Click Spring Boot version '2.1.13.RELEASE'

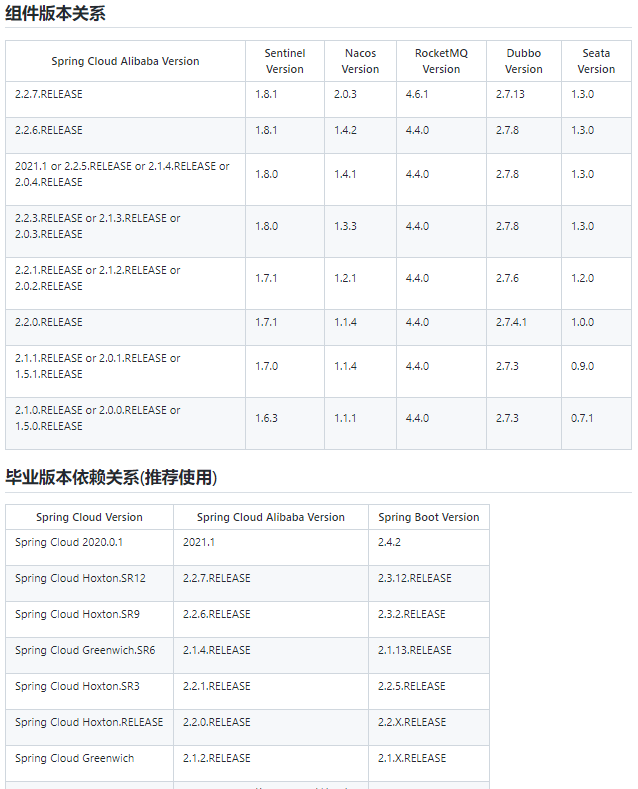[415, 650]
